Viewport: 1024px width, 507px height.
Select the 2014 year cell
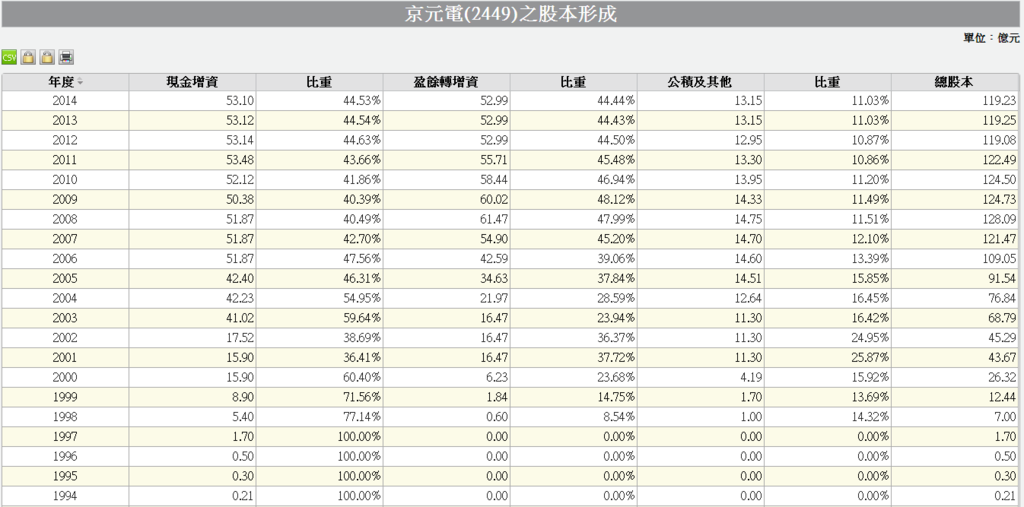click(x=65, y=101)
